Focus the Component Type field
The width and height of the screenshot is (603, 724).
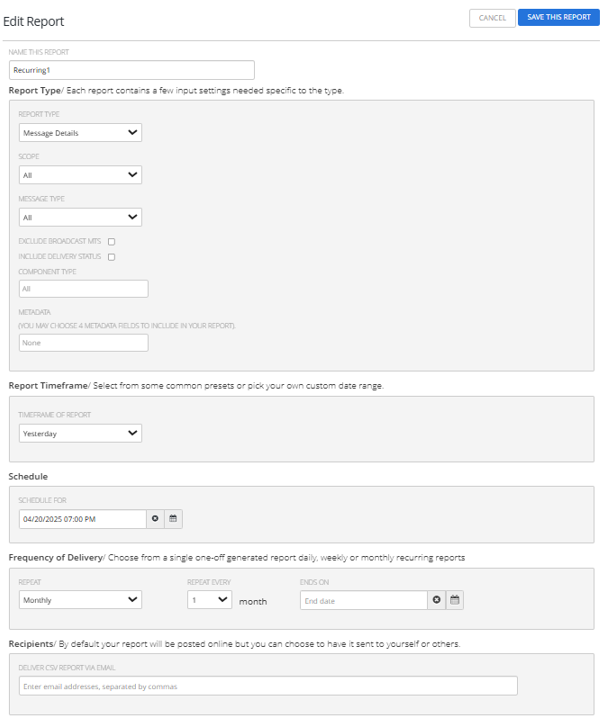pyautogui.click(x=83, y=289)
